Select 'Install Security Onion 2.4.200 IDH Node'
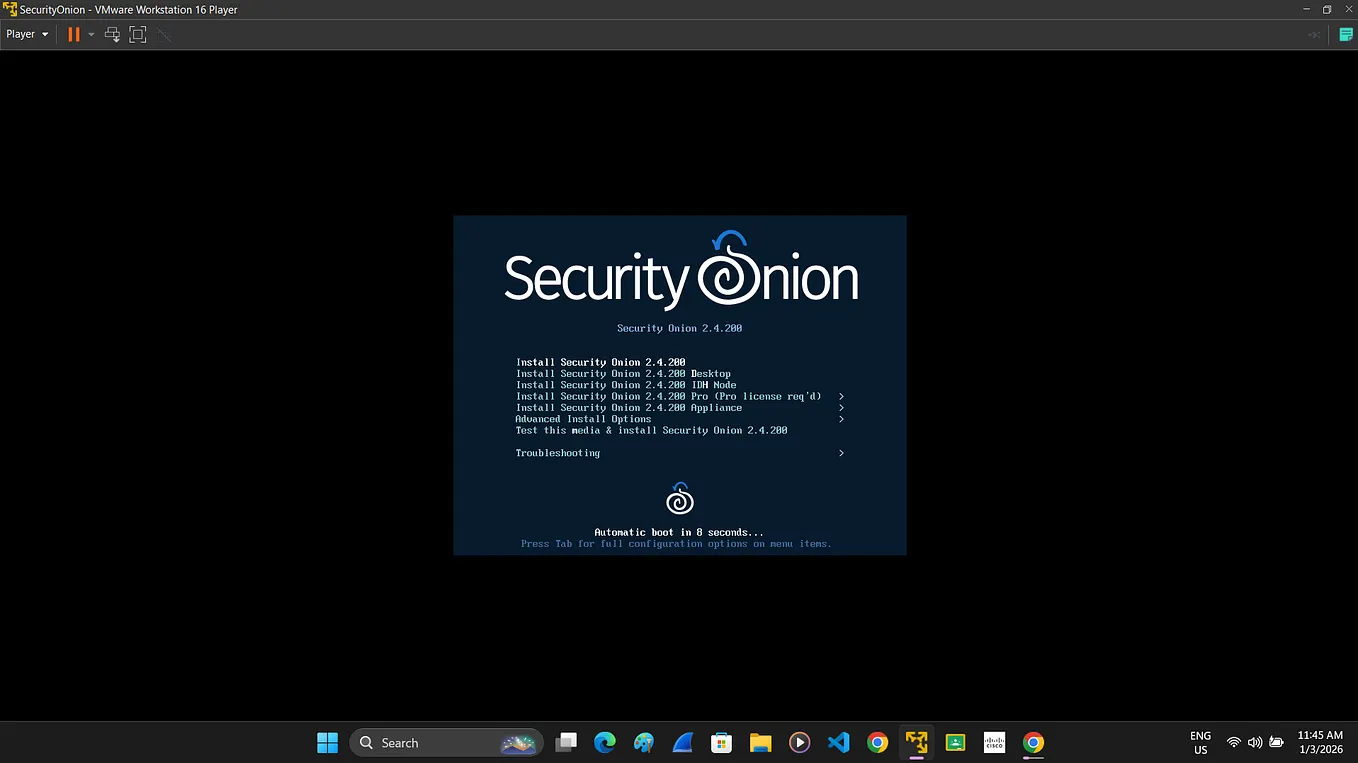The height and width of the screenshot is (763, 1358). [x=626, y=385]
